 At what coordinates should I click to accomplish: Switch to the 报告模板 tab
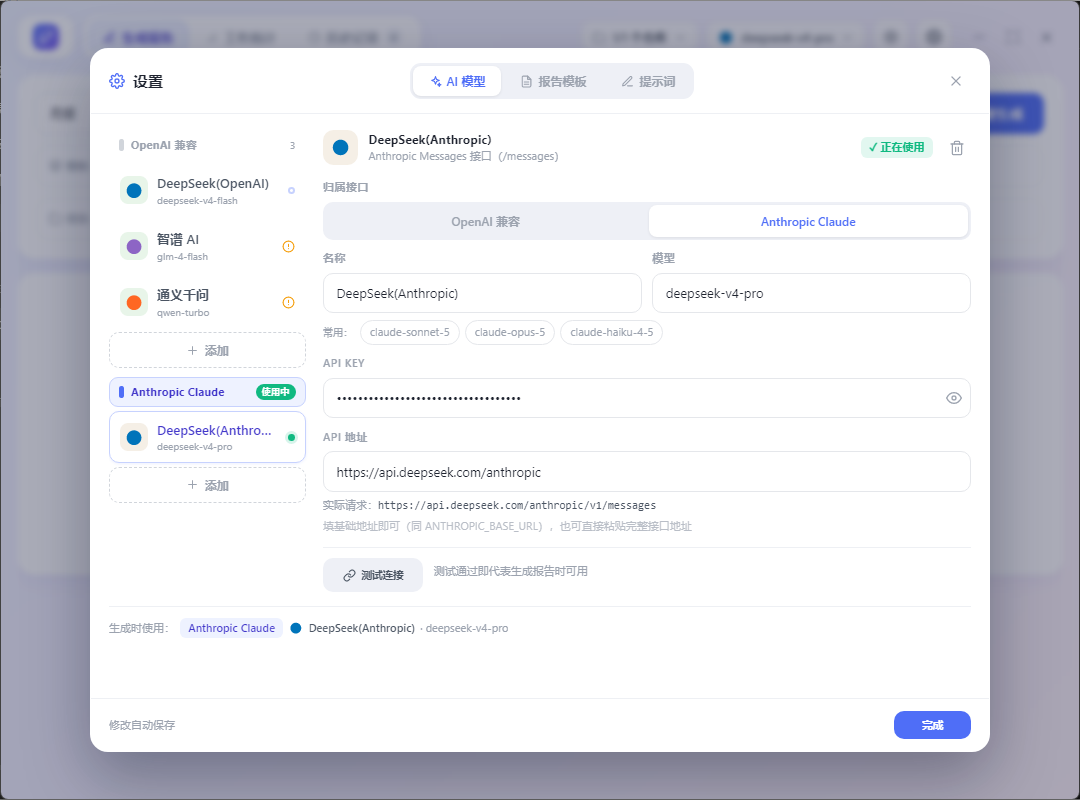pyautogui.click(x=553, y=81)
